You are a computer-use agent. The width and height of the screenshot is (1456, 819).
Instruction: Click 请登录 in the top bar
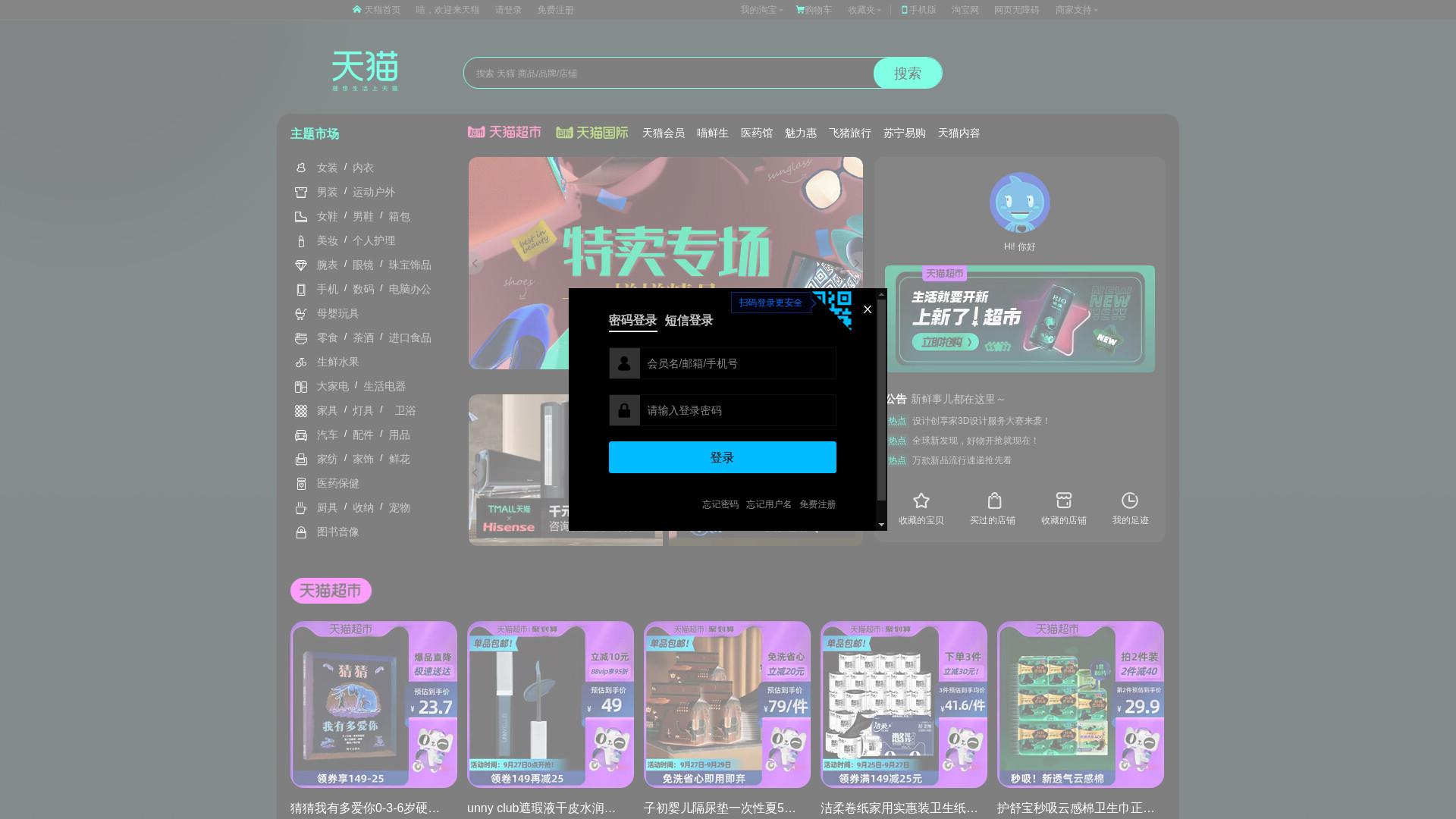point(508,10)
